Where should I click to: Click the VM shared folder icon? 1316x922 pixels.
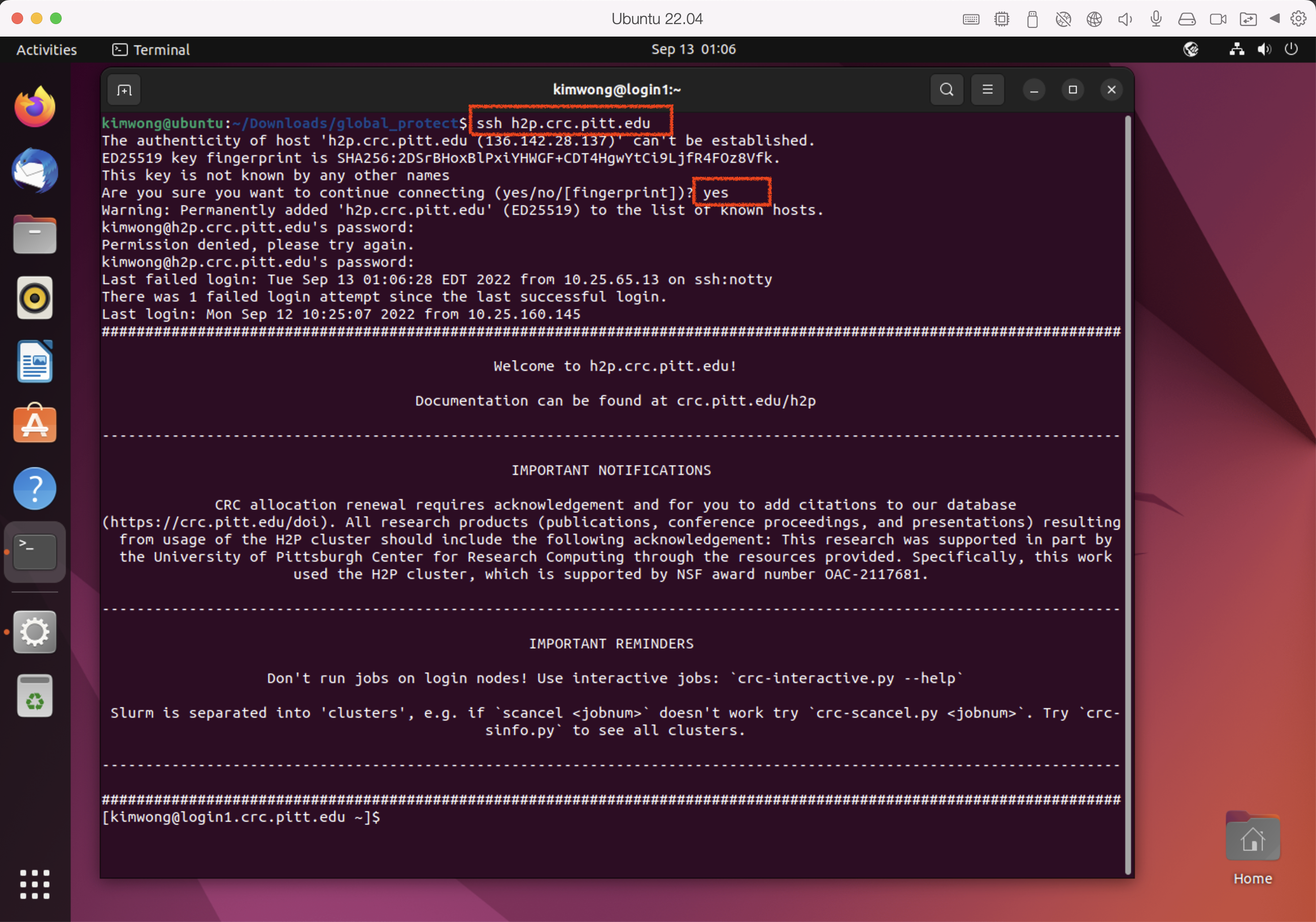pyautogui.click(x=1248, y=19)
